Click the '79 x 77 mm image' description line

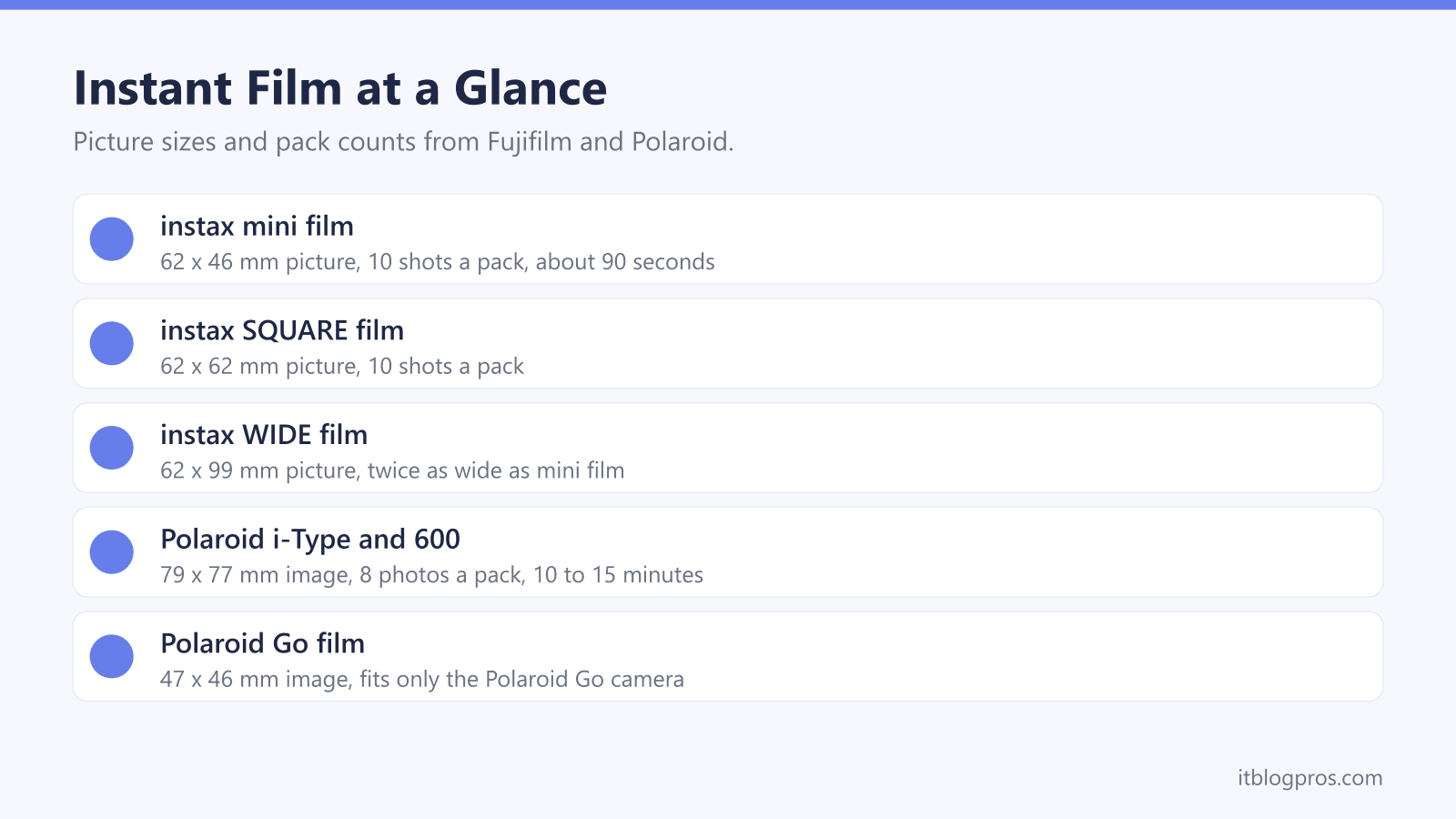click(431, 575)
